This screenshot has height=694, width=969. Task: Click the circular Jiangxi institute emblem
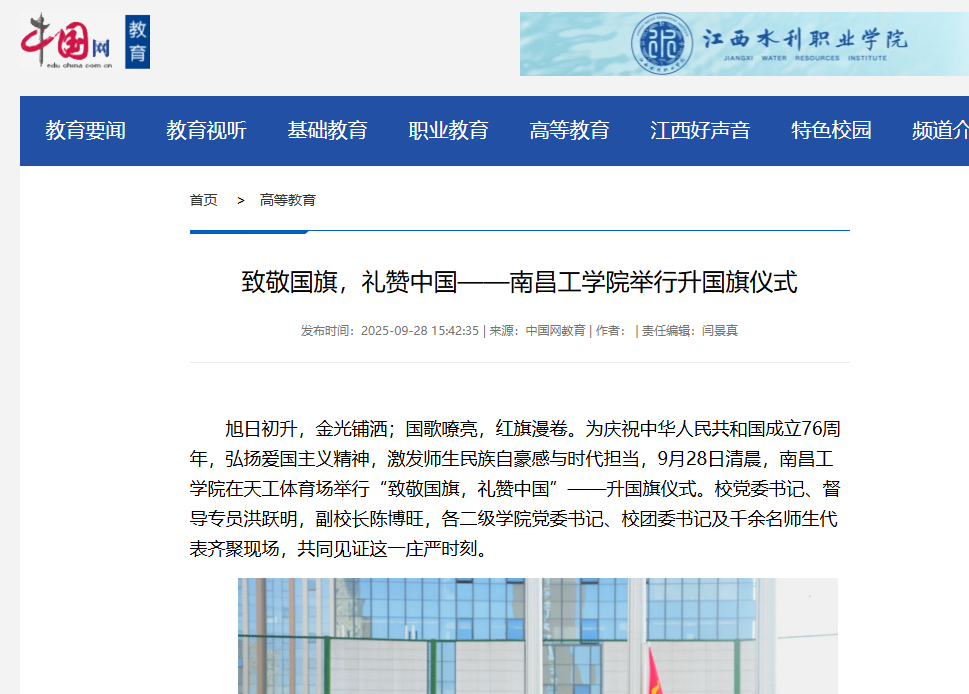click(x=661, y=43)
